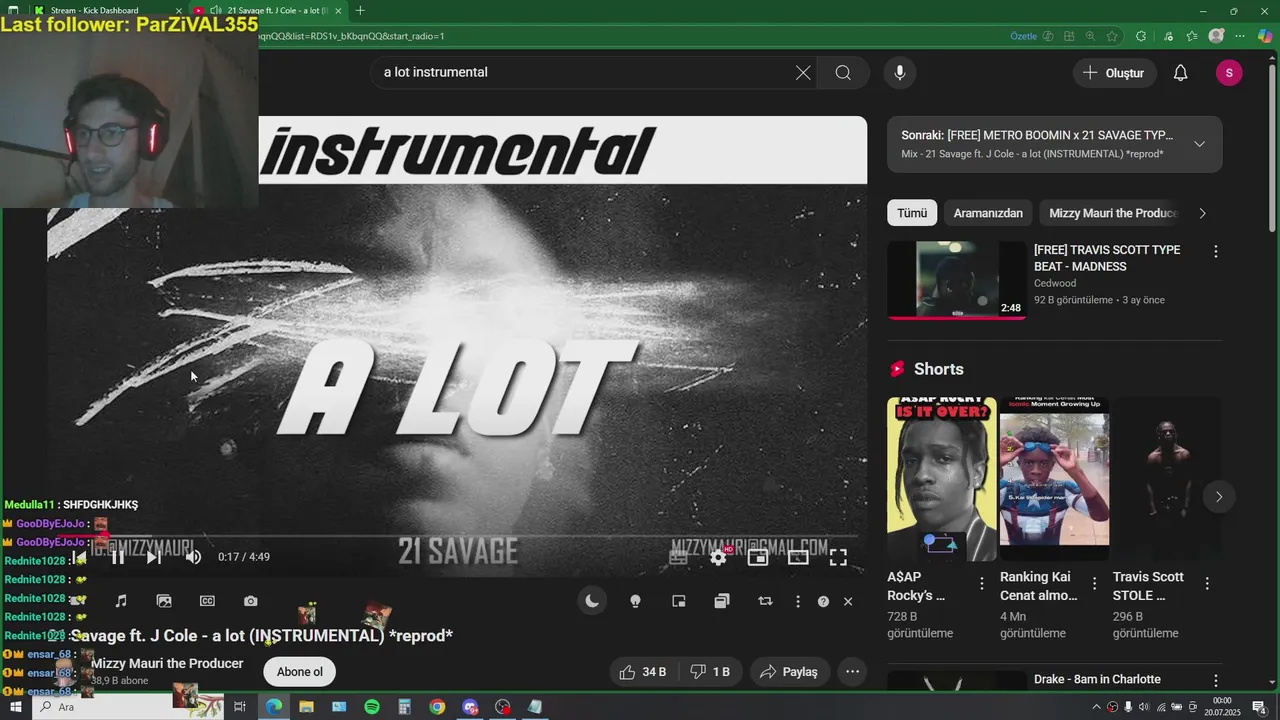
Task: Open the S account avatar menu
Action: 1229,73
